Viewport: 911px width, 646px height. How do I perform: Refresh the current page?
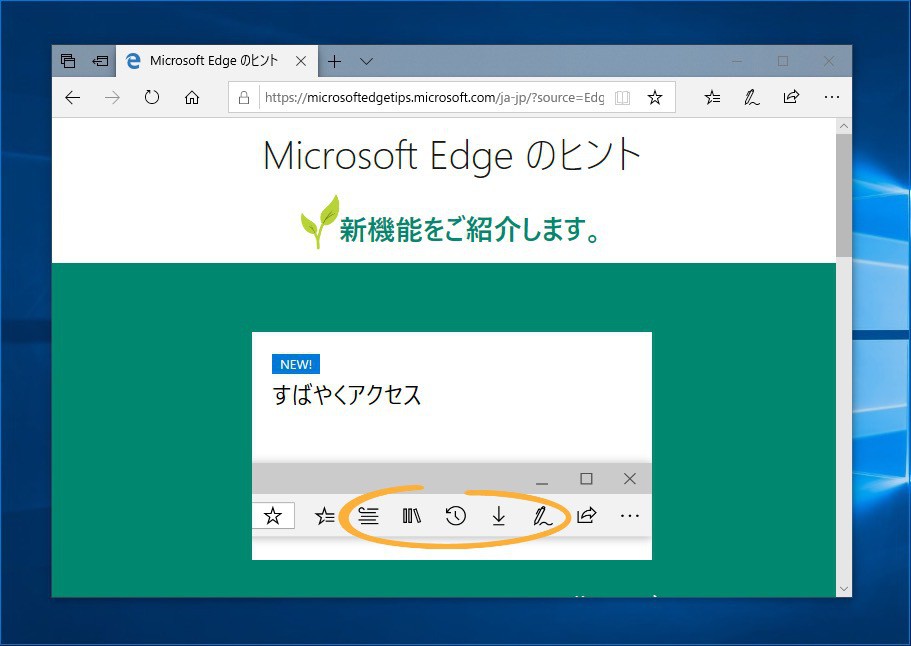click(x=152, y=98)
